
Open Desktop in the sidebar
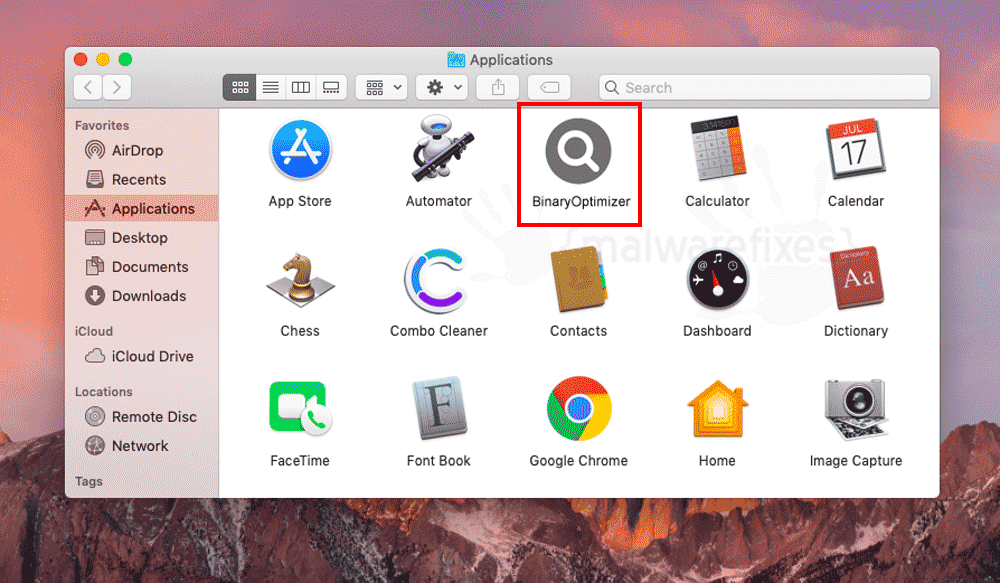point(142,238)
